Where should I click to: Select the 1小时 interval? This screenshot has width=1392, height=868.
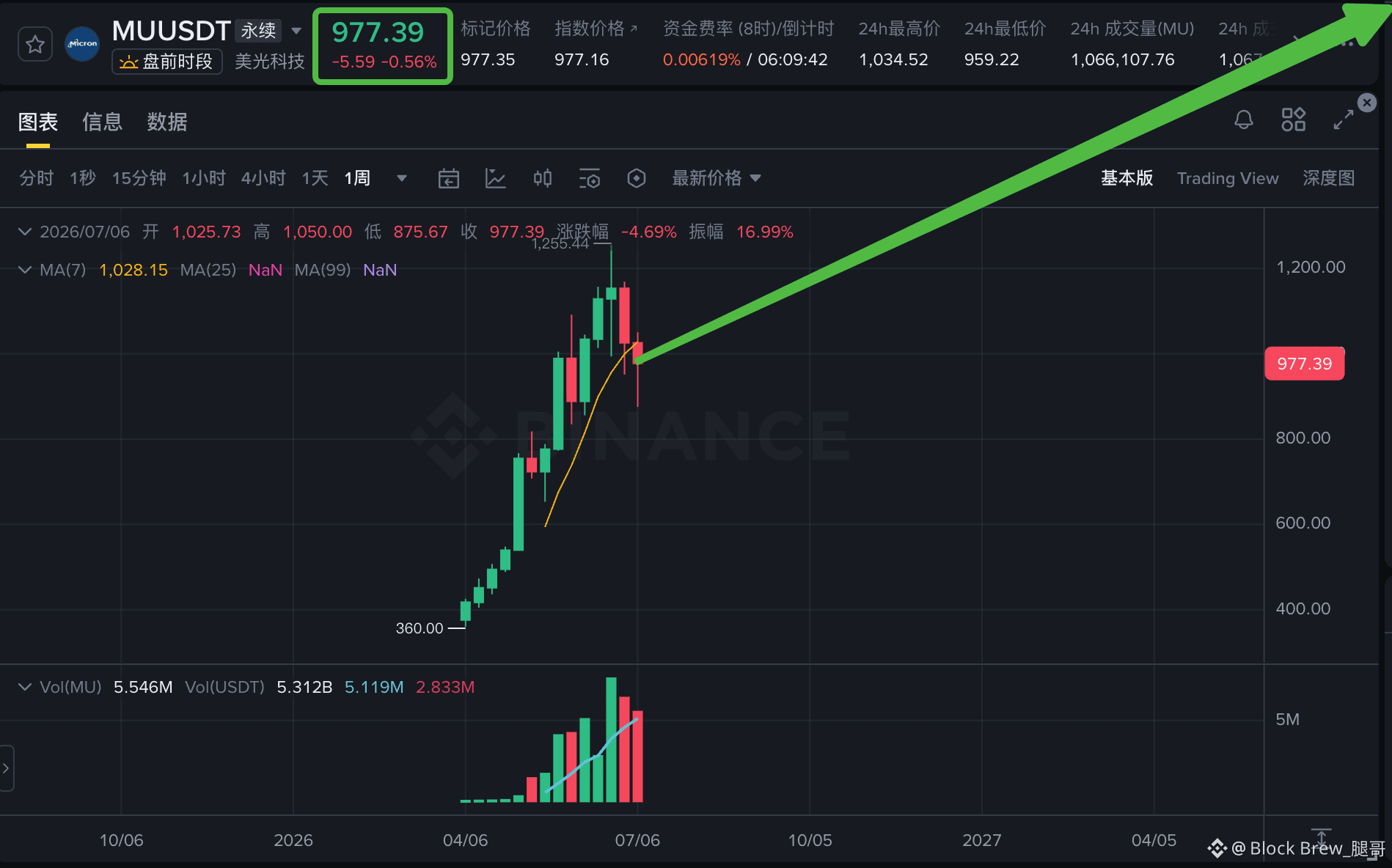204,178
